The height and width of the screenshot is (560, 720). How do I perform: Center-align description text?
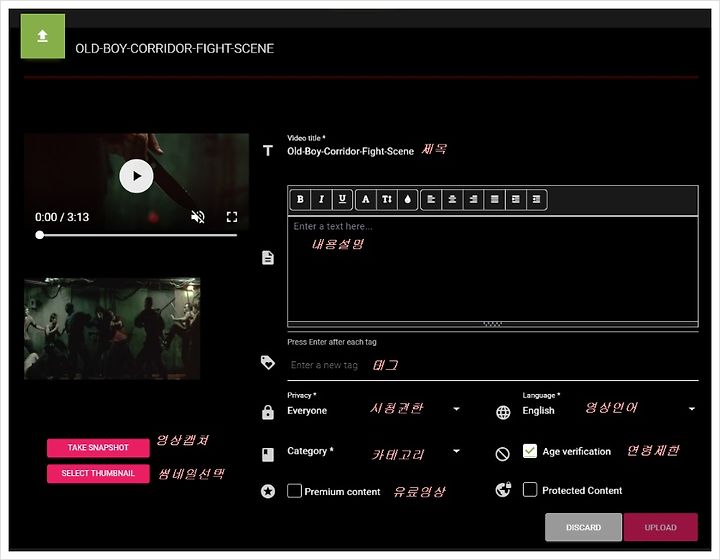click(452, 199)
